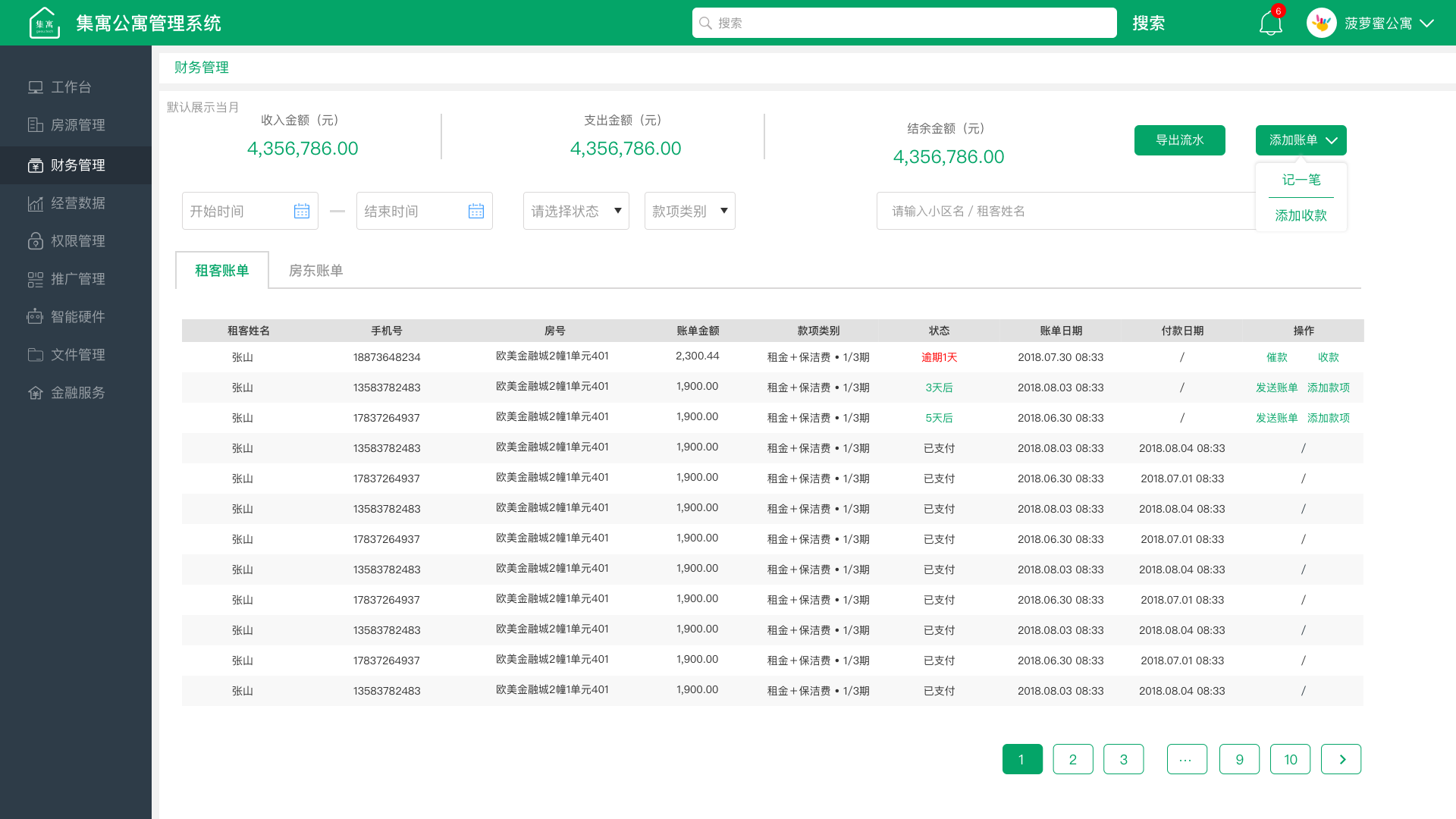
Task: Click the 导出流水 button
Action: tap(1180, 140)
